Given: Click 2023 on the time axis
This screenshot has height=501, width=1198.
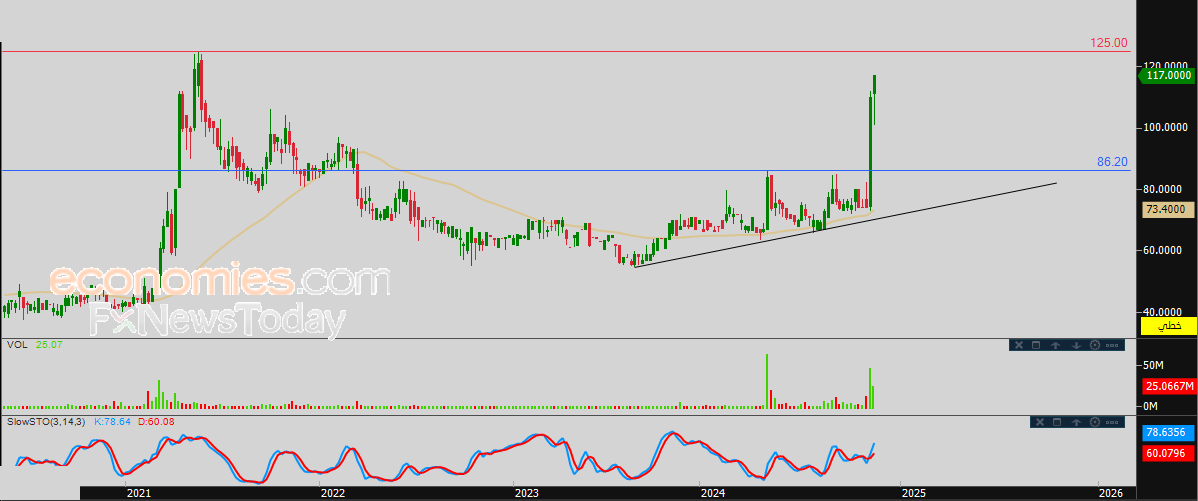Looking at the screenshot, I should point(527,493).
